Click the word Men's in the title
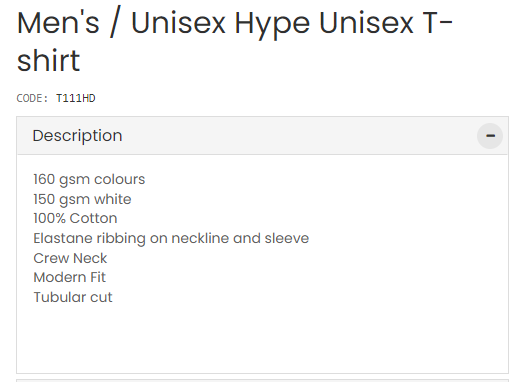523x382 pixels. point(58,23)
